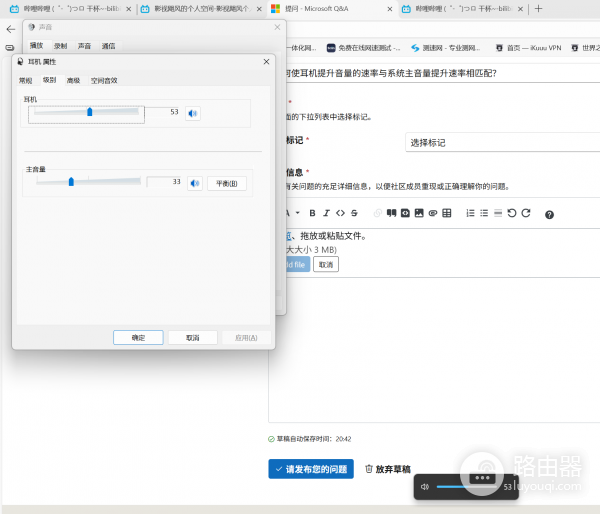600x514 pixels.
Task: Insert a code block in the editor
Action: (405, 213)
